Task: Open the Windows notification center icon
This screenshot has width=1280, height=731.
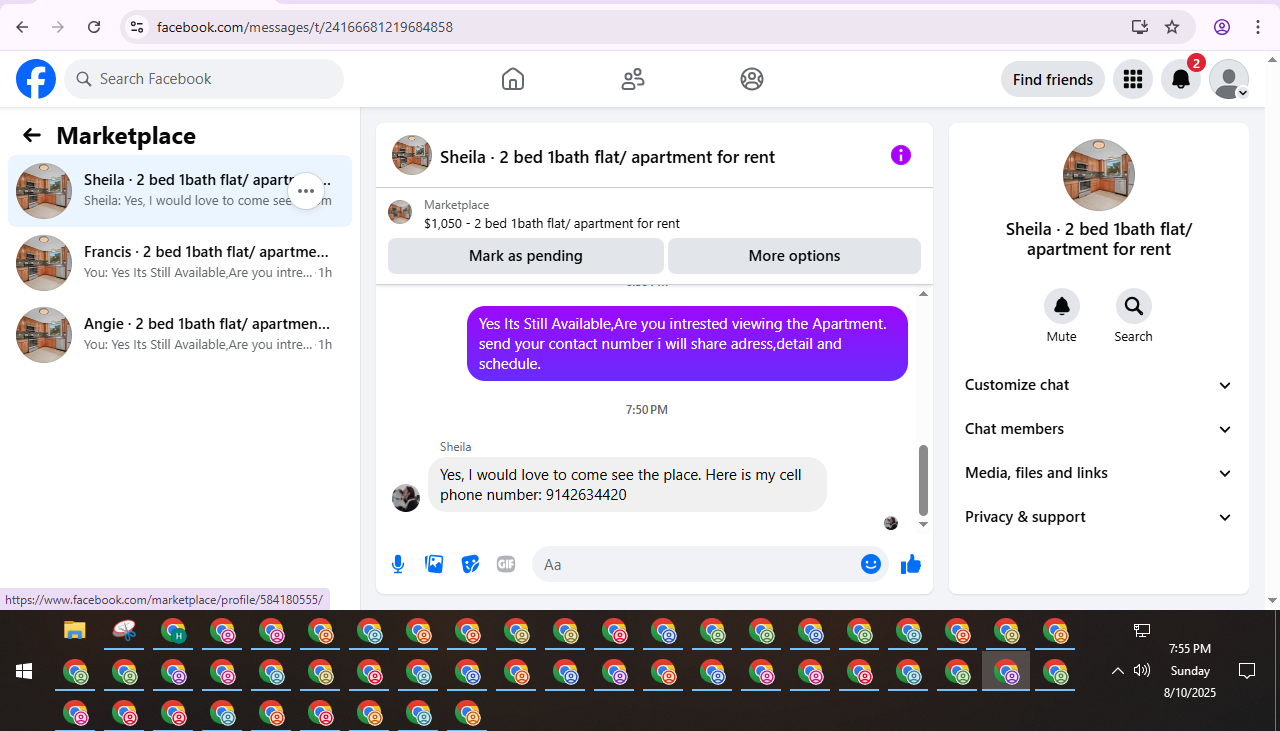Action: click(x=1247, y=671)
